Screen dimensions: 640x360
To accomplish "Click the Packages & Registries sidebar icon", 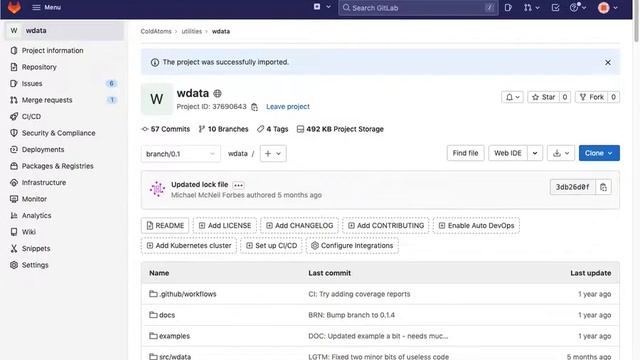I will click(x=14, y=166).
